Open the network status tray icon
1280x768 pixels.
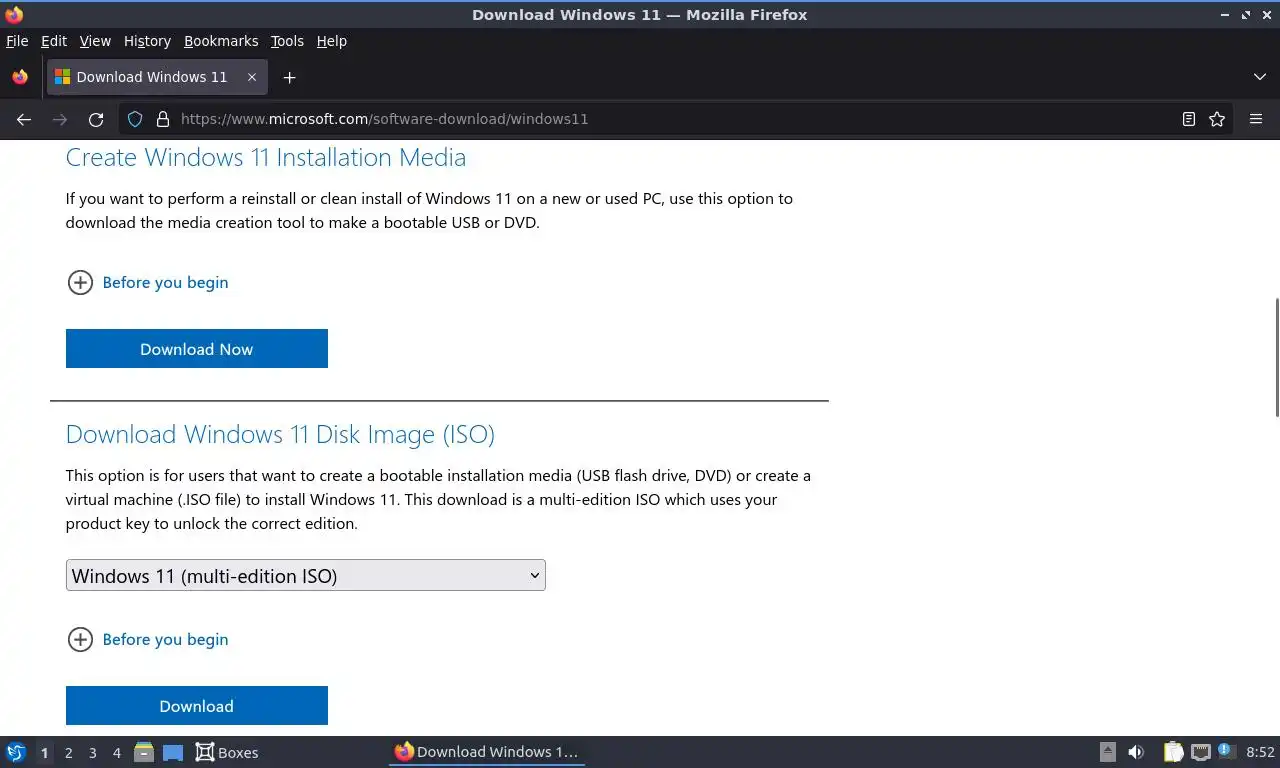[x=1200, y=752]
